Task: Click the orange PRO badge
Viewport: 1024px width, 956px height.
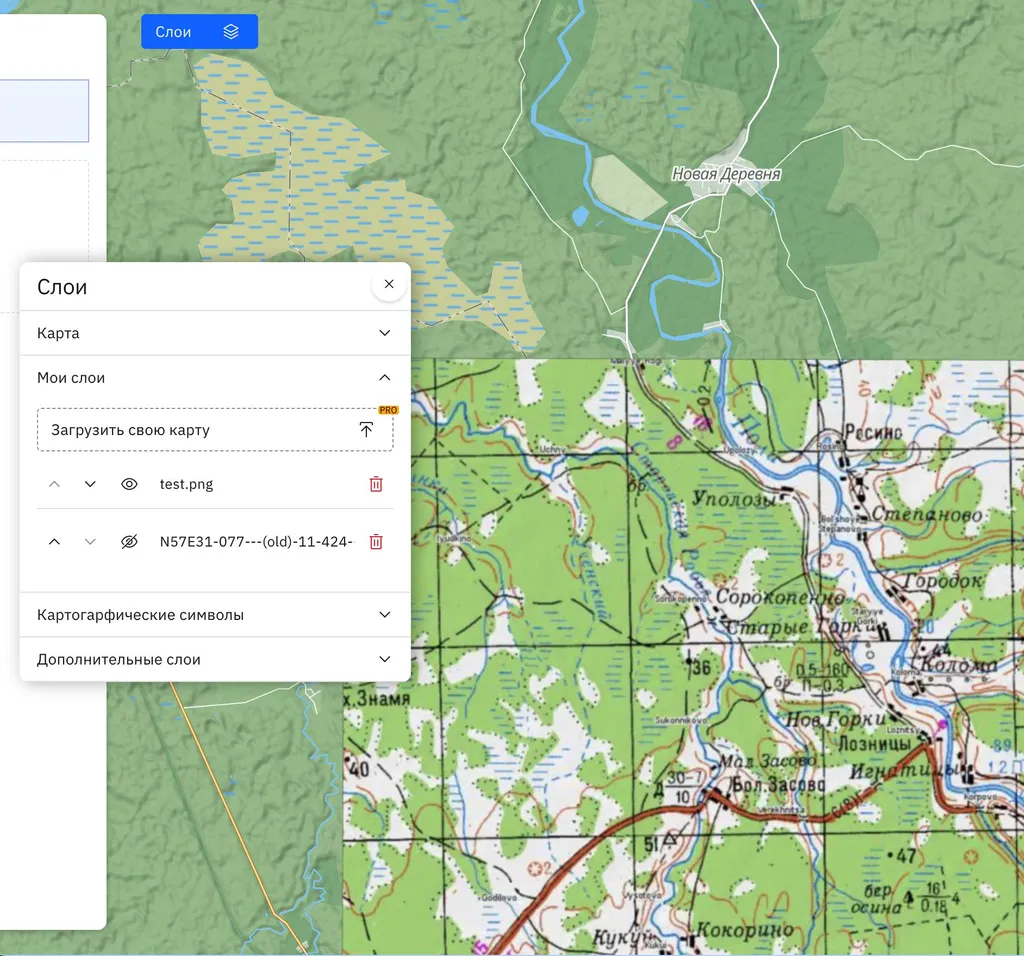Action: tap(388, 410)
